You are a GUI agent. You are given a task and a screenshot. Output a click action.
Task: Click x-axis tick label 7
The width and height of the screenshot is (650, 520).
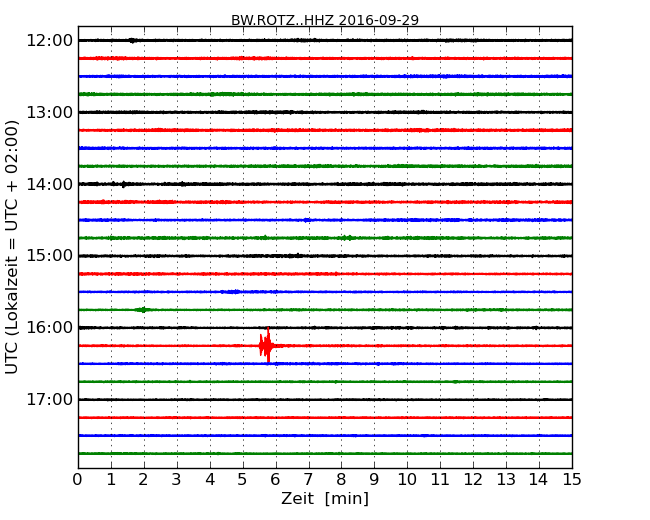coord(308,480)
